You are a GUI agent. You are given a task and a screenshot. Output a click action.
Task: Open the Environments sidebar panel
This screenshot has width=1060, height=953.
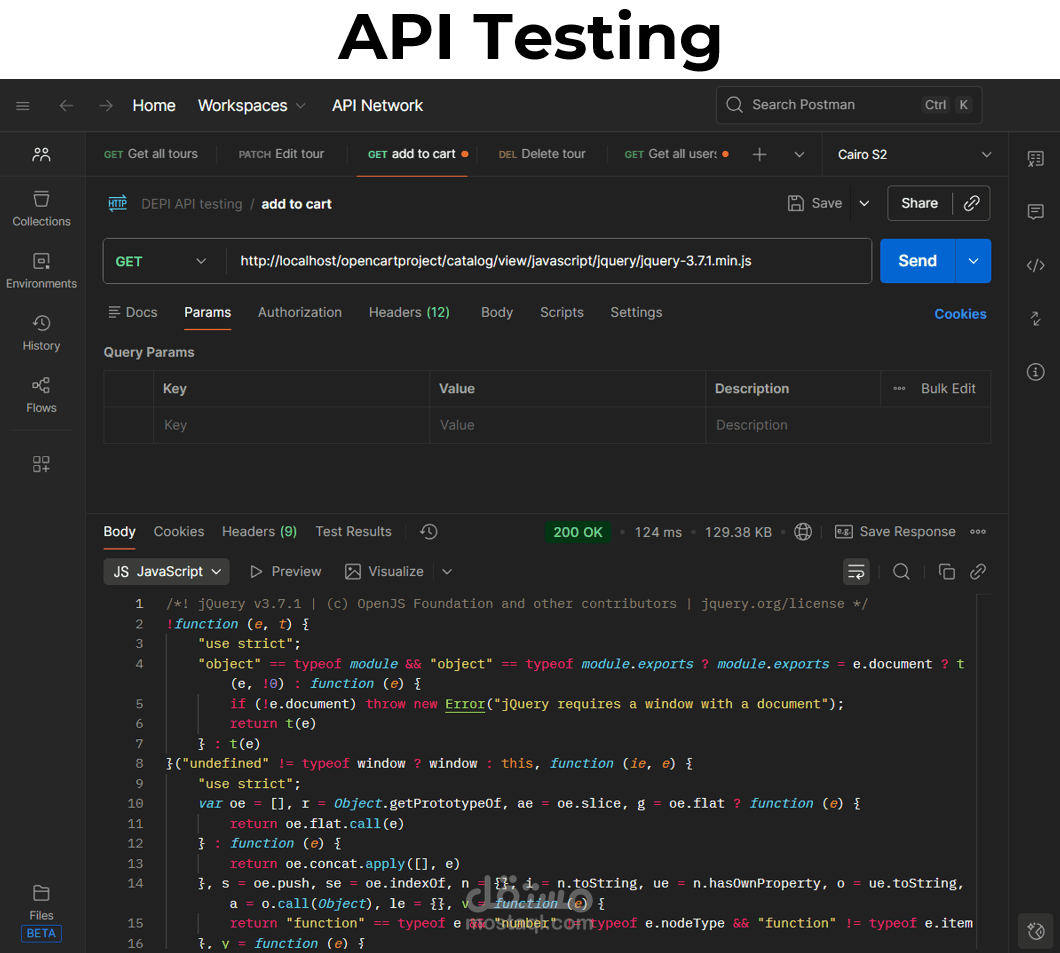(41, 271)
